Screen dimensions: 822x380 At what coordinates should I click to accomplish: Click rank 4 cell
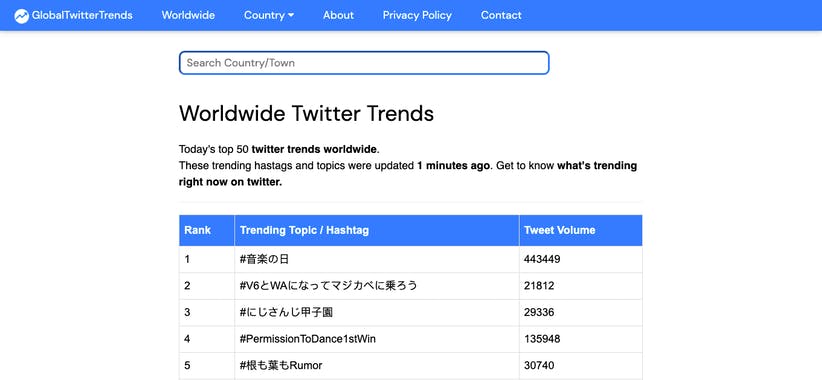click(x=207, y=339)
